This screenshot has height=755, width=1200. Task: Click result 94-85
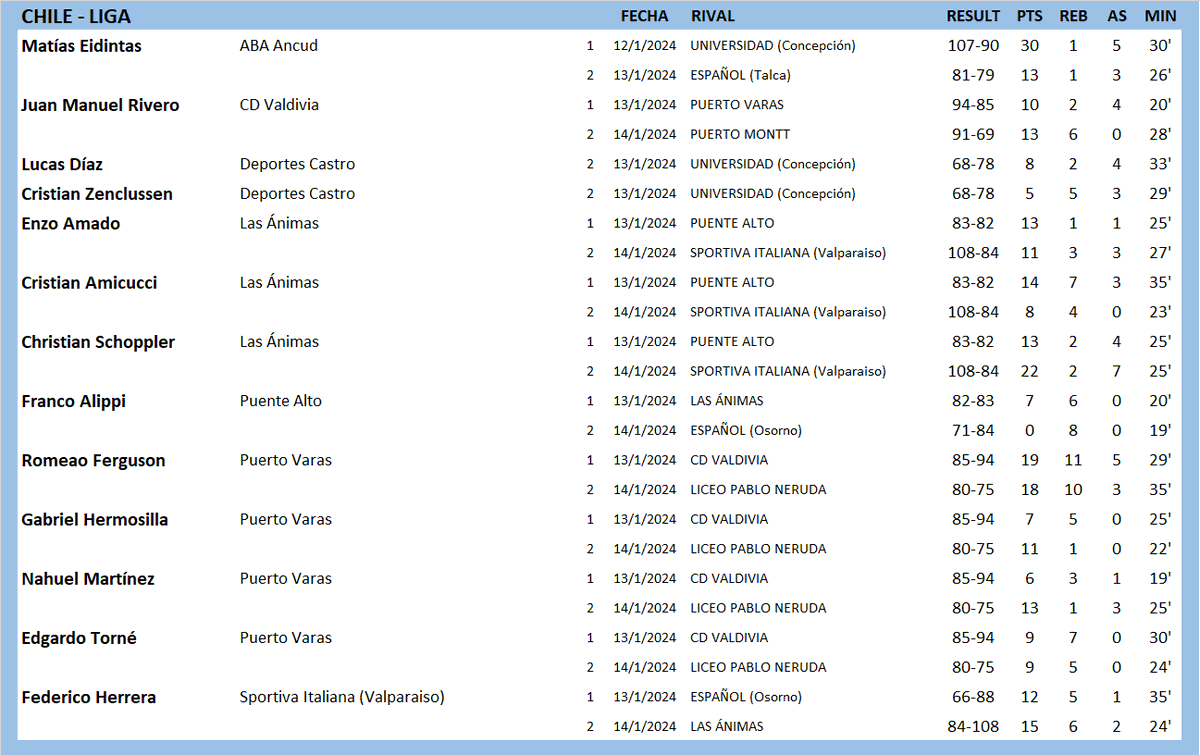coord(973,105)
